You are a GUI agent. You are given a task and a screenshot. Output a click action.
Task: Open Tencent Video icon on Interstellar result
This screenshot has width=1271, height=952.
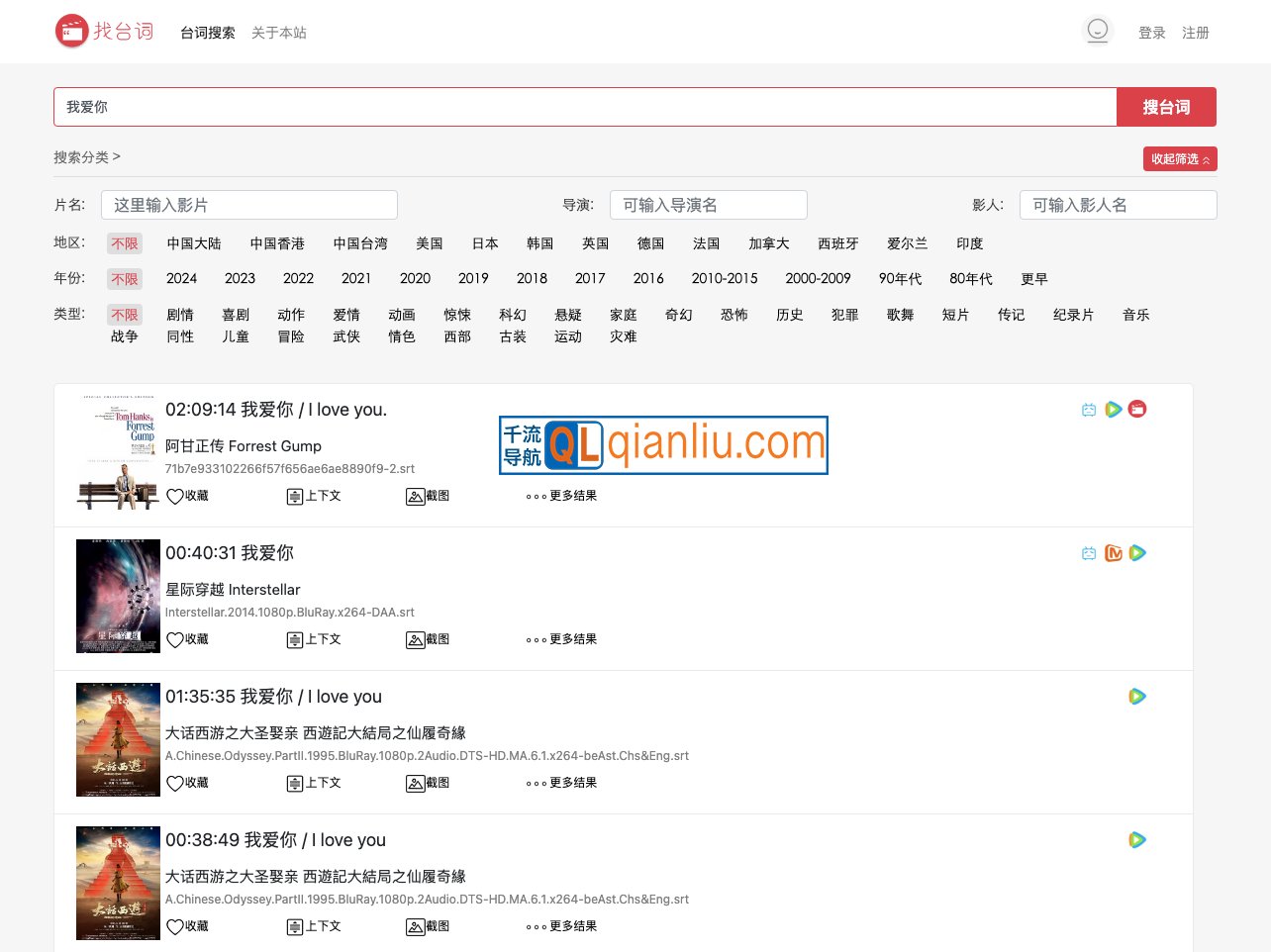tap(1137, 553)
